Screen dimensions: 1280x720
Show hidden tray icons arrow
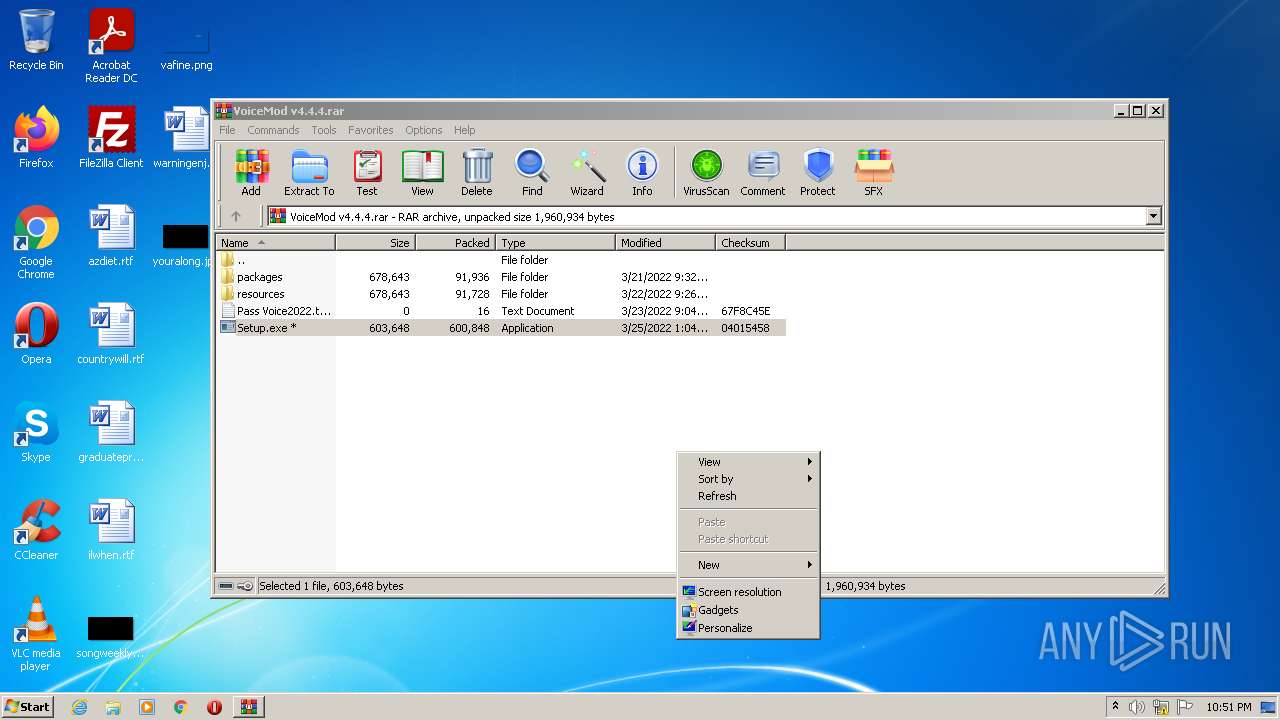(x=1115, y=707)
